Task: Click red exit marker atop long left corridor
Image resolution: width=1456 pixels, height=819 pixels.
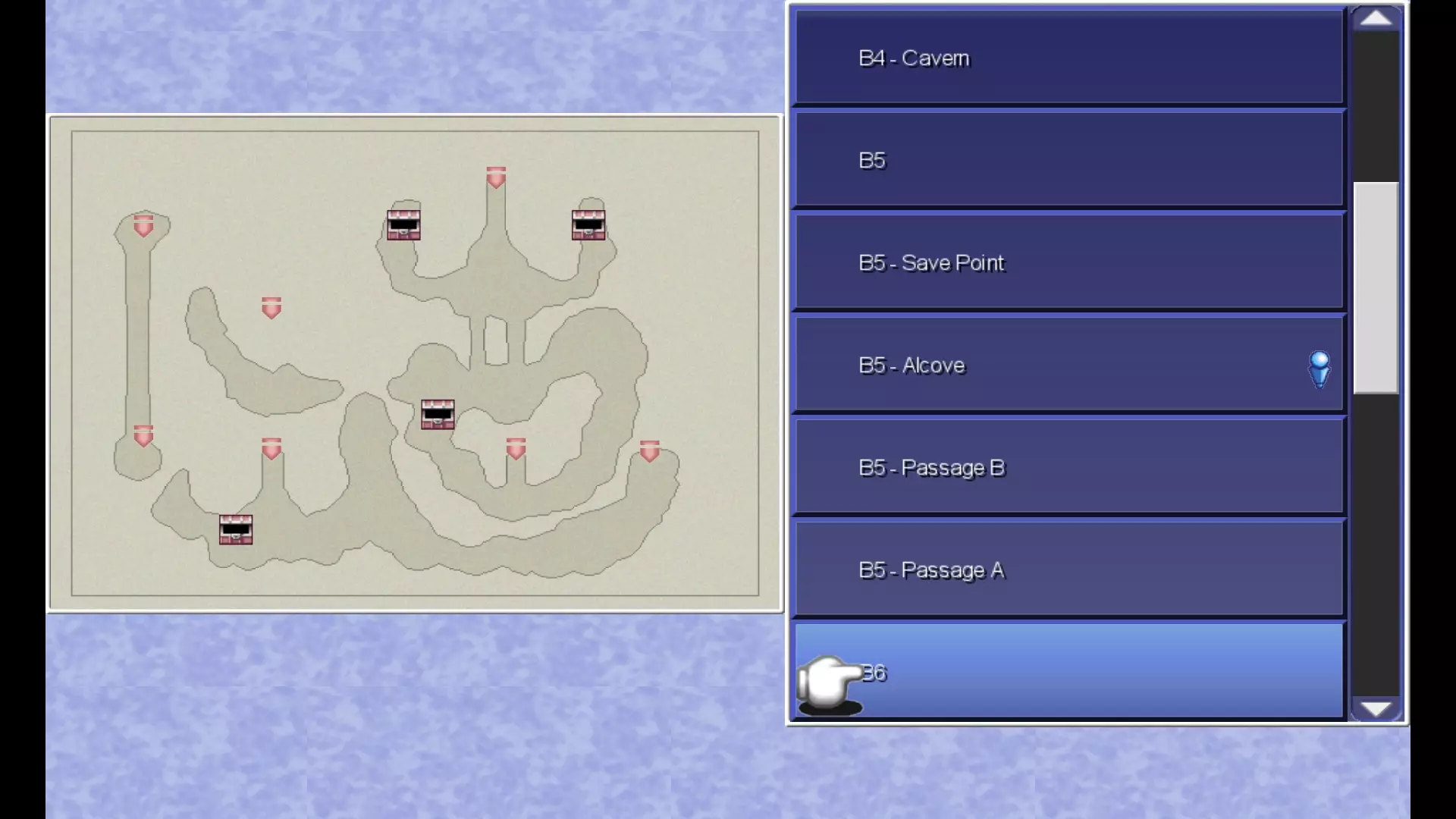Action: tap(143, 226)
